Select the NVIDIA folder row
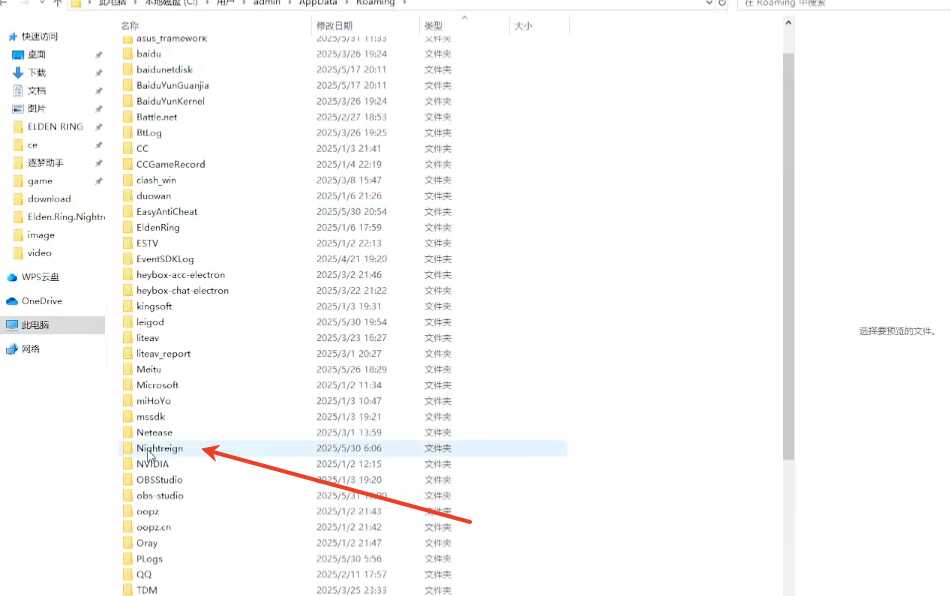This screenshot has height=596, width=951. tap(153, 464)
